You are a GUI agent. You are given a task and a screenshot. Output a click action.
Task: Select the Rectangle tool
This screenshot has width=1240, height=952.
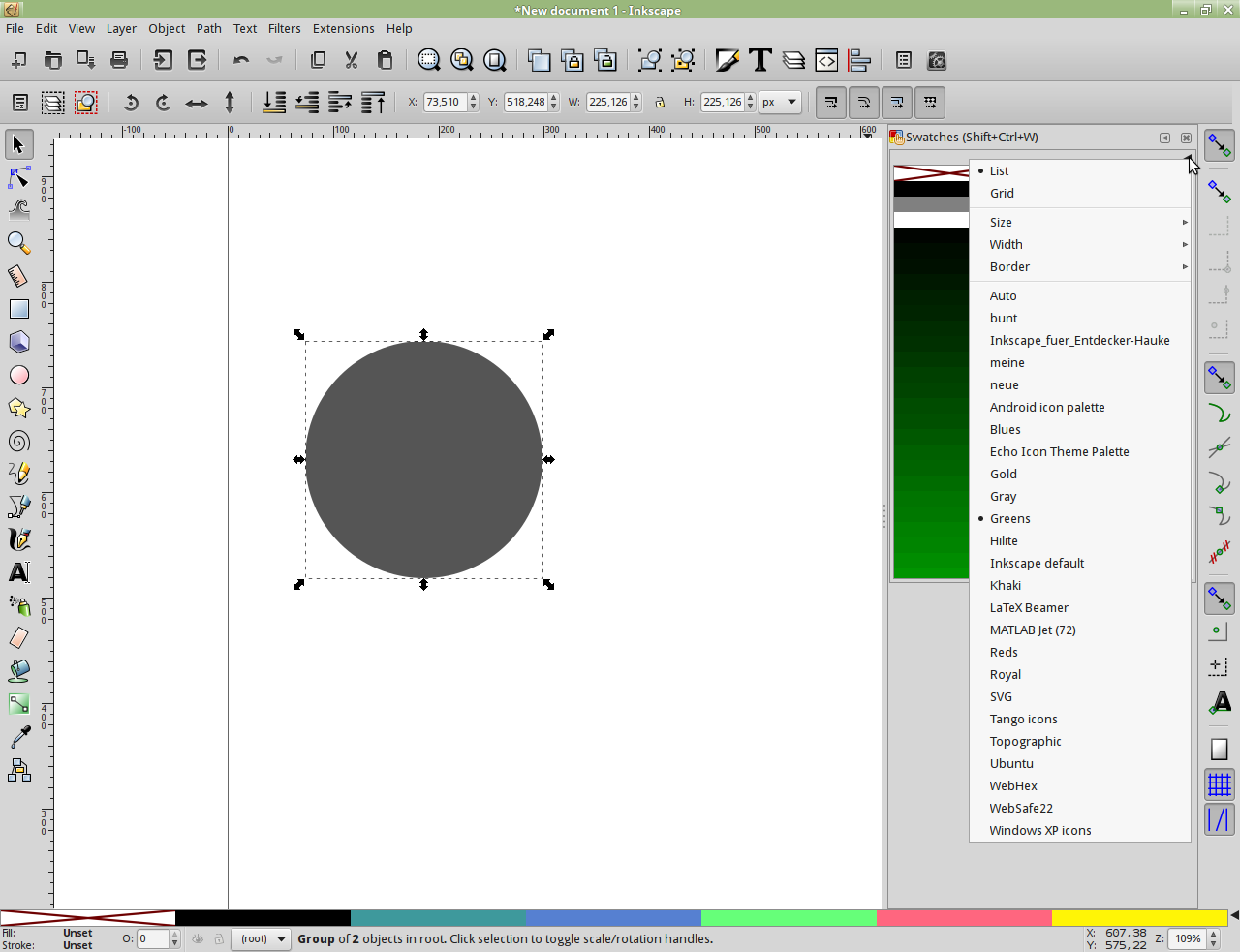[18, 309]
